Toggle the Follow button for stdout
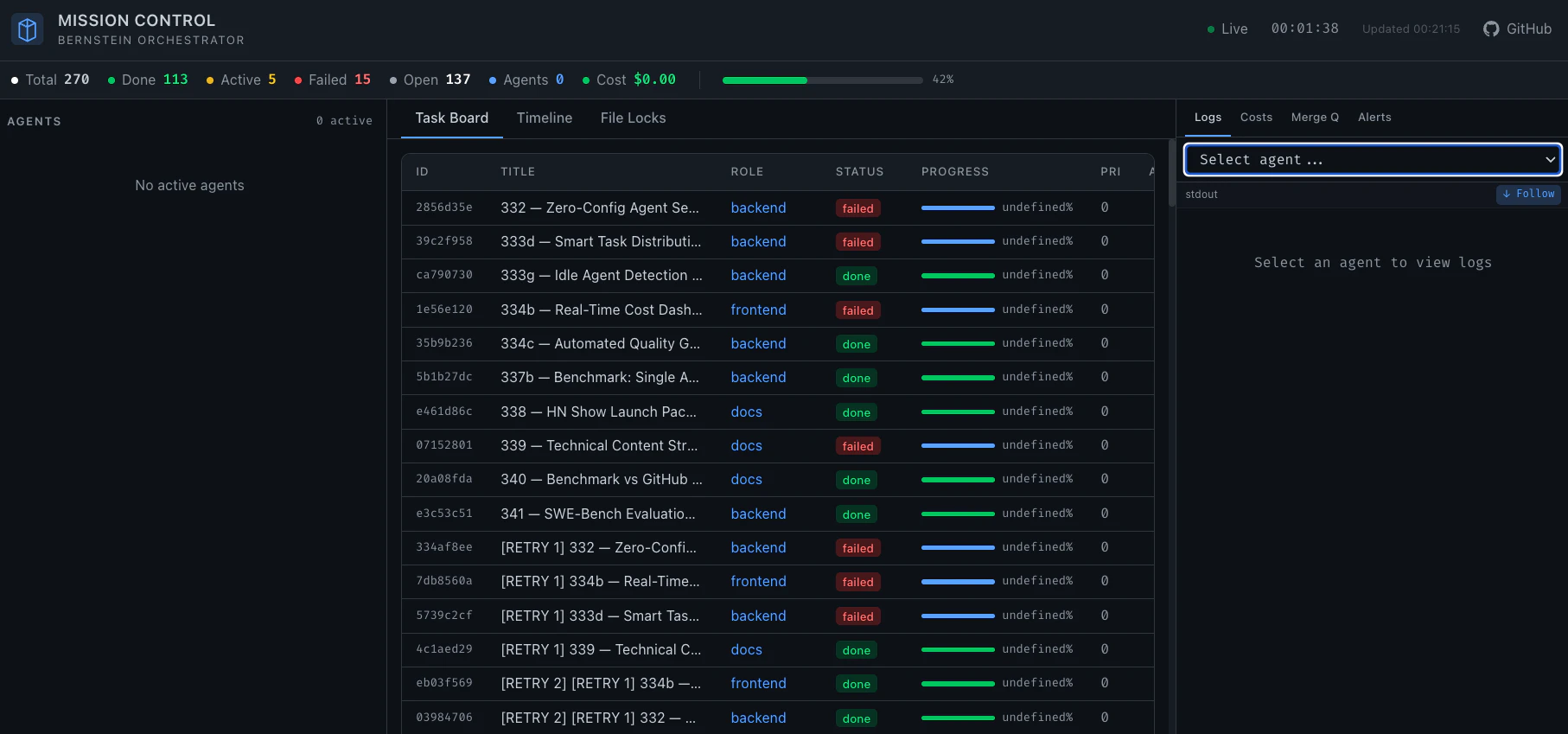The image size is (1568, 734). (1528, 194)
